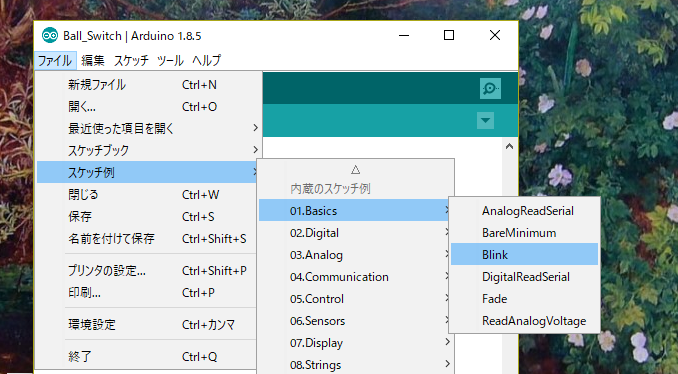Expand 04.Communication examples category
678x374 pixels.
355,277
